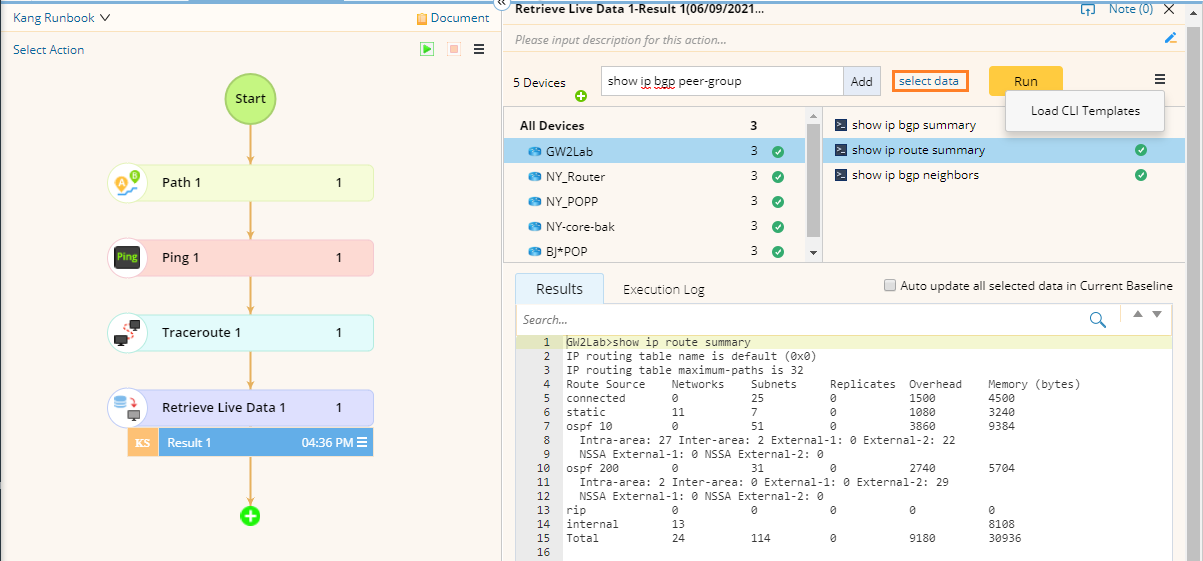1203x561 pixels.
Task: Click the magnifier icon in results search
Action: [x=1097, y=320]
